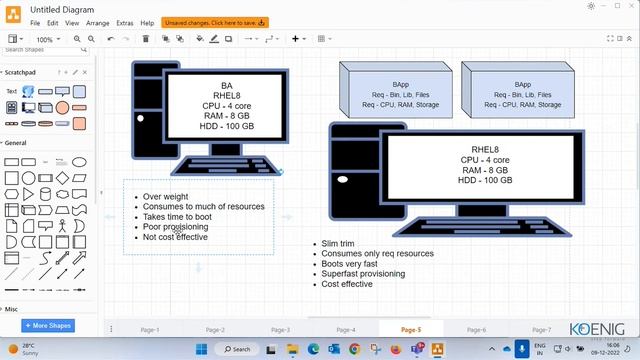Open the Insert plus dropdown
Image resolution: width=640 pixels, height=360 pixels.
click(x=299, y=39)
